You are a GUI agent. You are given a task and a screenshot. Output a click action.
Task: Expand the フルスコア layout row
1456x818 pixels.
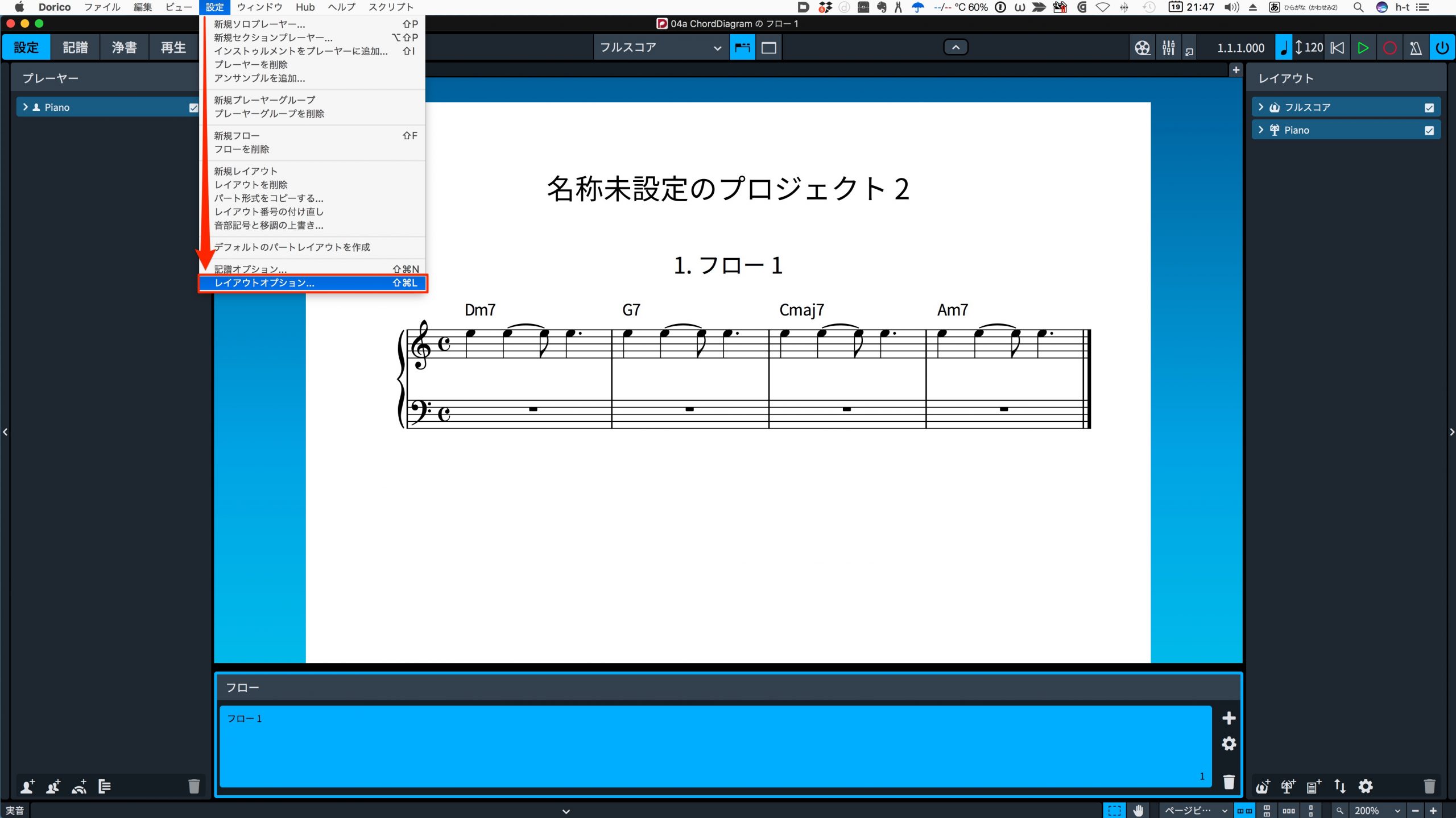coord(1261,107)
